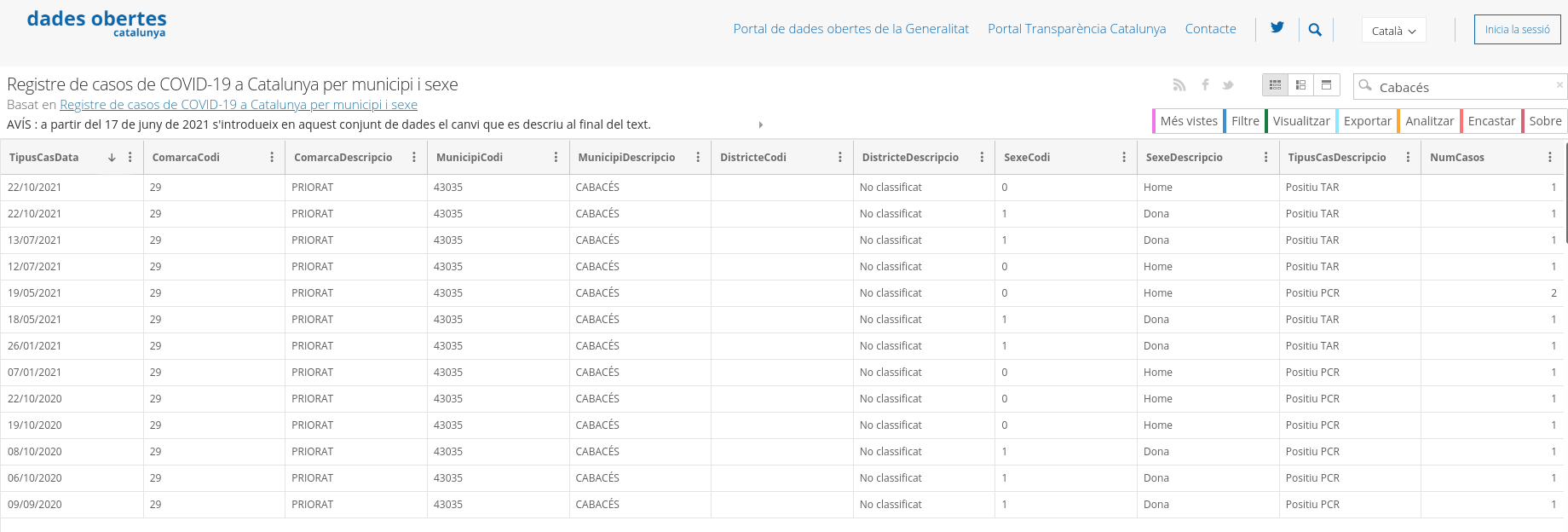Open the NumCasos column options menu
The height and width of the screenshot is (532, 1568).
(x=1549, y=158)
